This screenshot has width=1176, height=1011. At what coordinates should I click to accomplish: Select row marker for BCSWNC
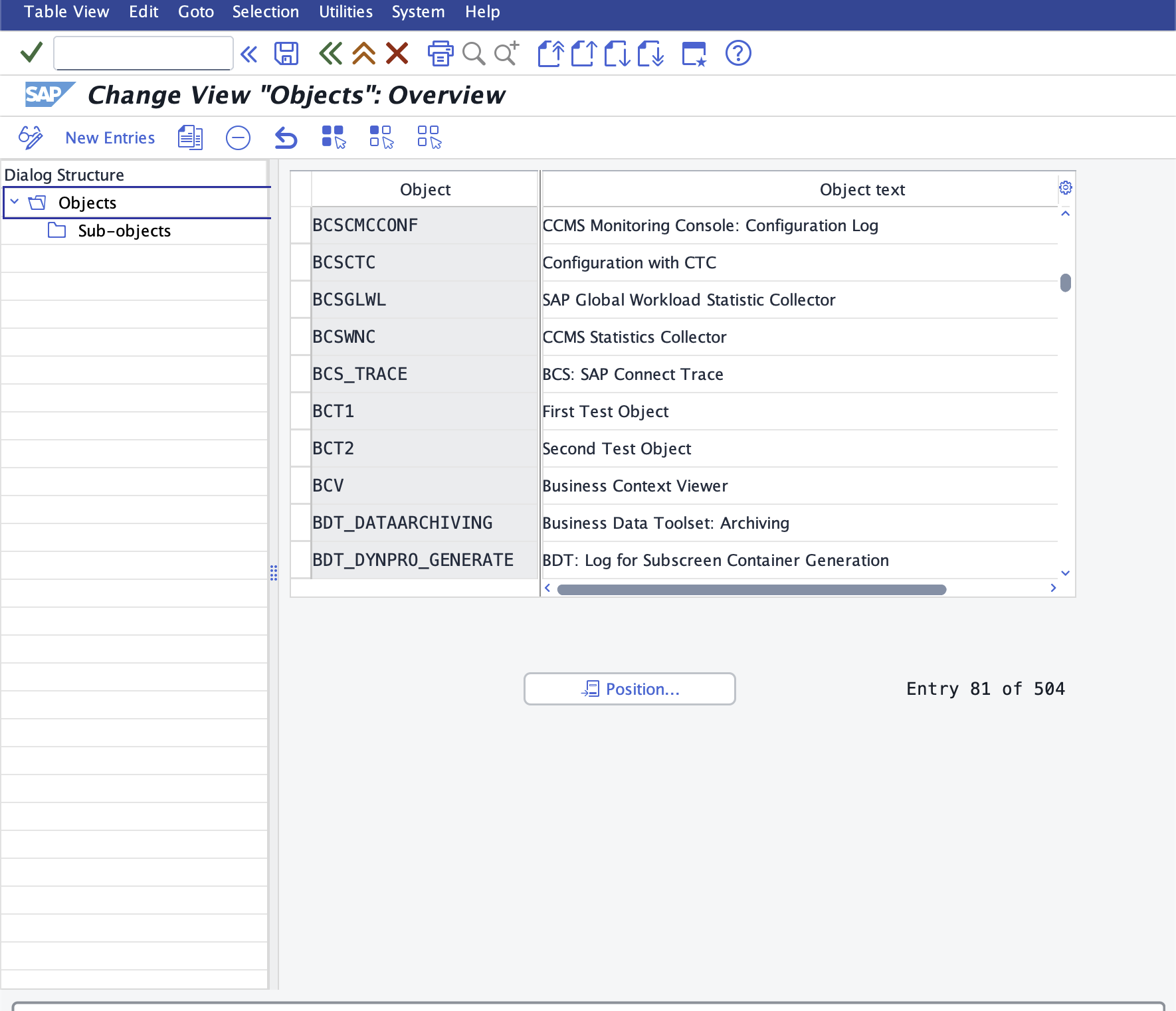click(x=301, y=337)
